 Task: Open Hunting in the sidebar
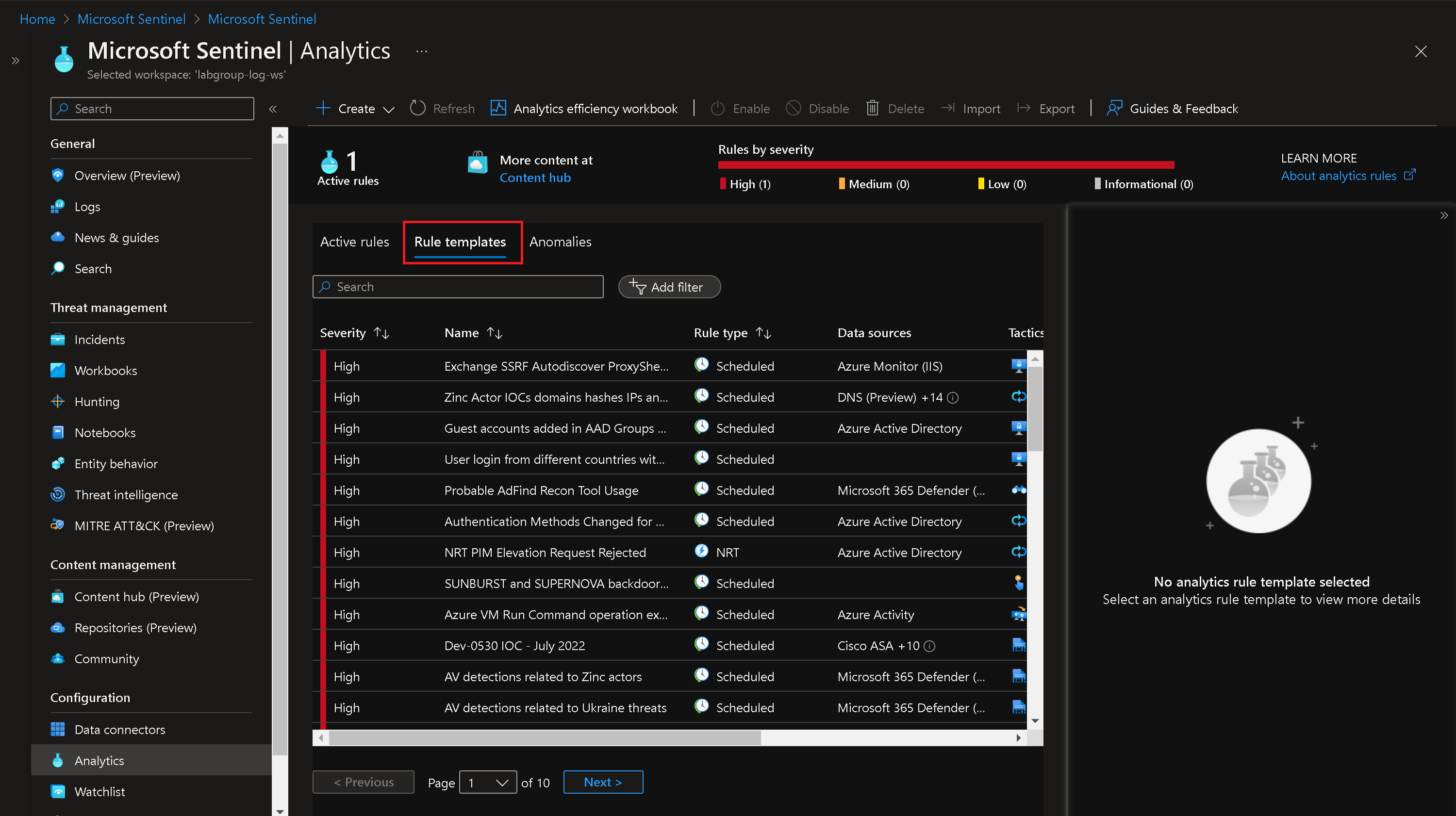97,401
